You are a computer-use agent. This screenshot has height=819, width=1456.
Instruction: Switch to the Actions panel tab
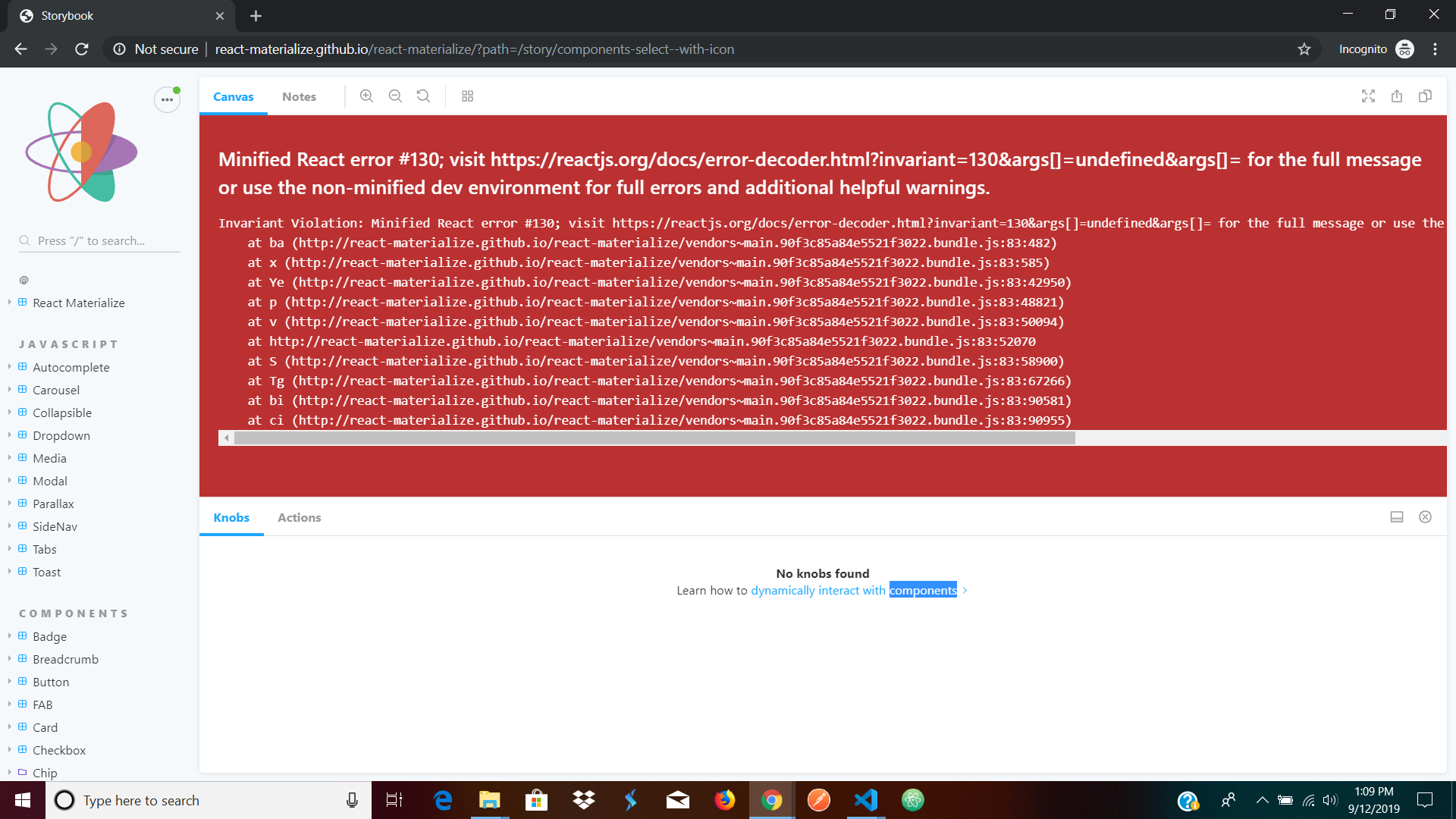(299, 517)
